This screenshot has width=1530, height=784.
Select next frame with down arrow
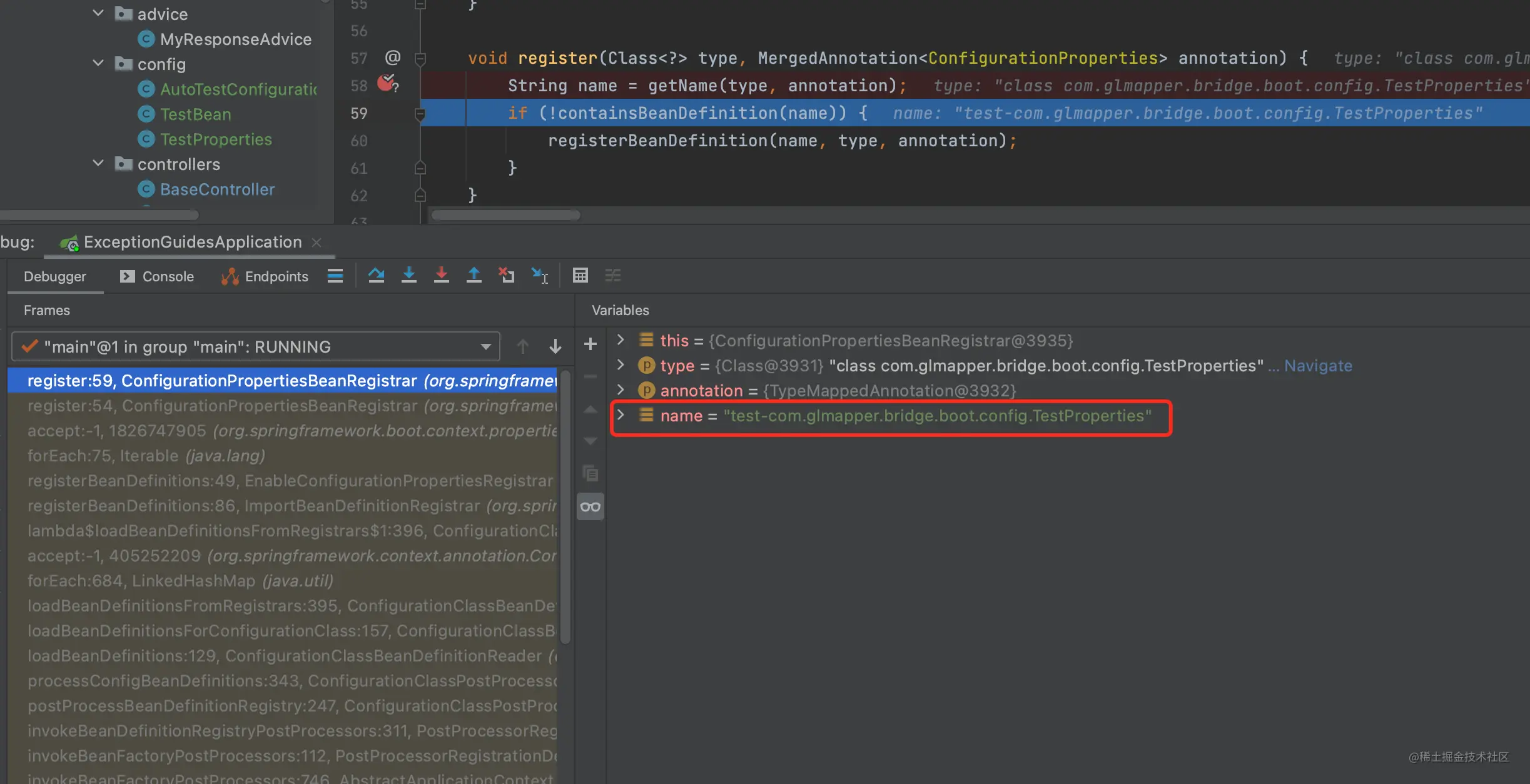pos(555,346)
